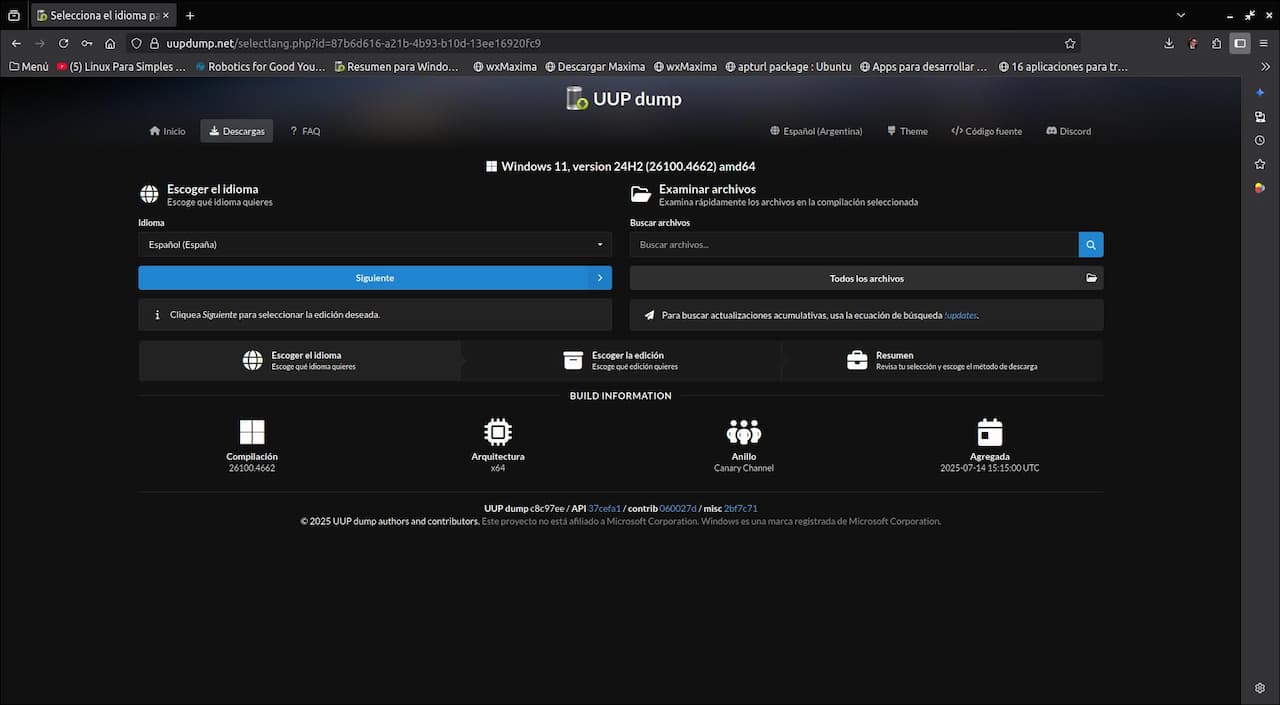Bookmark this page with the star icon
Viewport: 1280px width, 705px height.
click(1070, 43)
